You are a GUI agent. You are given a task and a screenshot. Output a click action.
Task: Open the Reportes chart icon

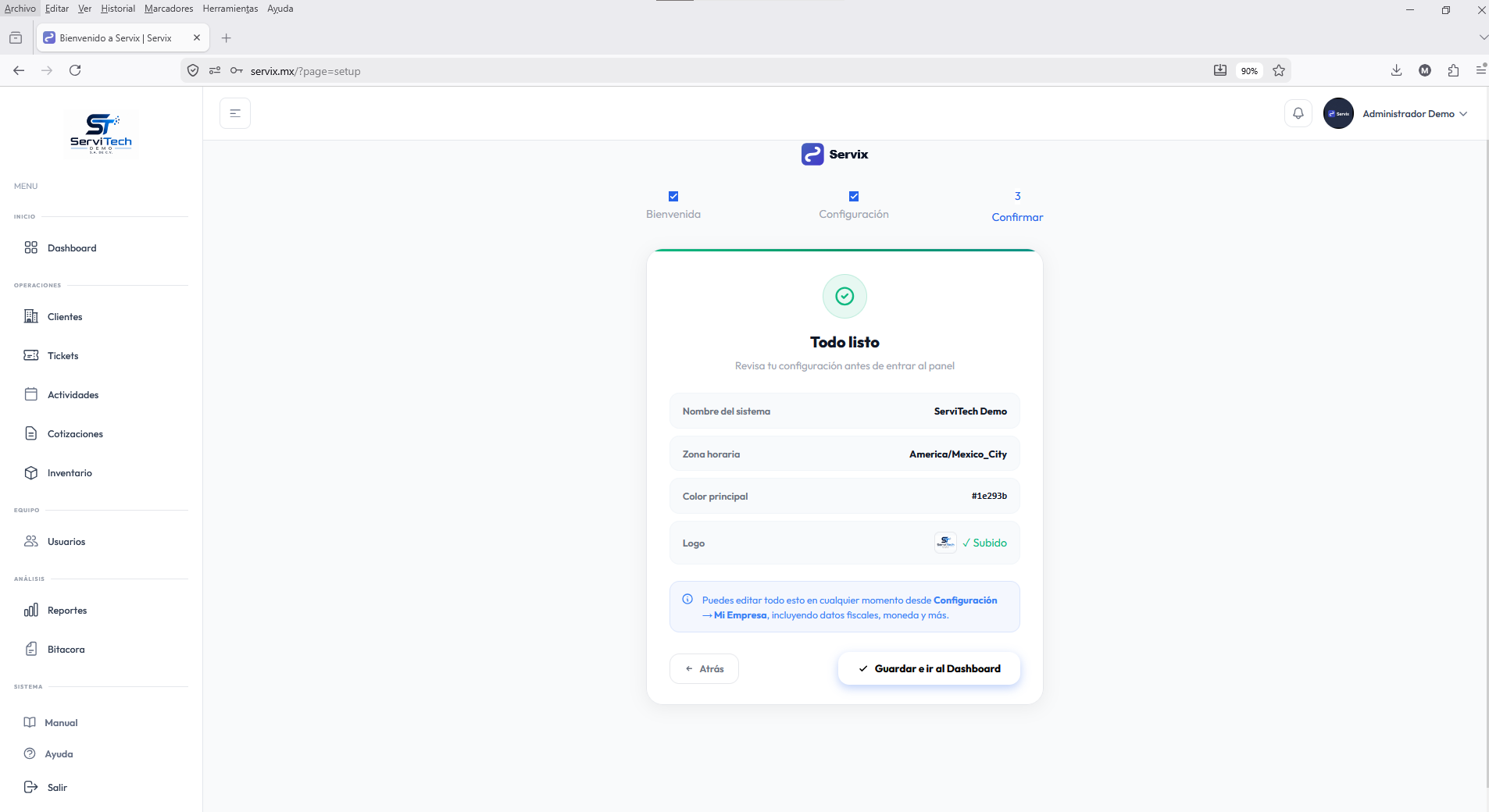click(x=31, y=610)
